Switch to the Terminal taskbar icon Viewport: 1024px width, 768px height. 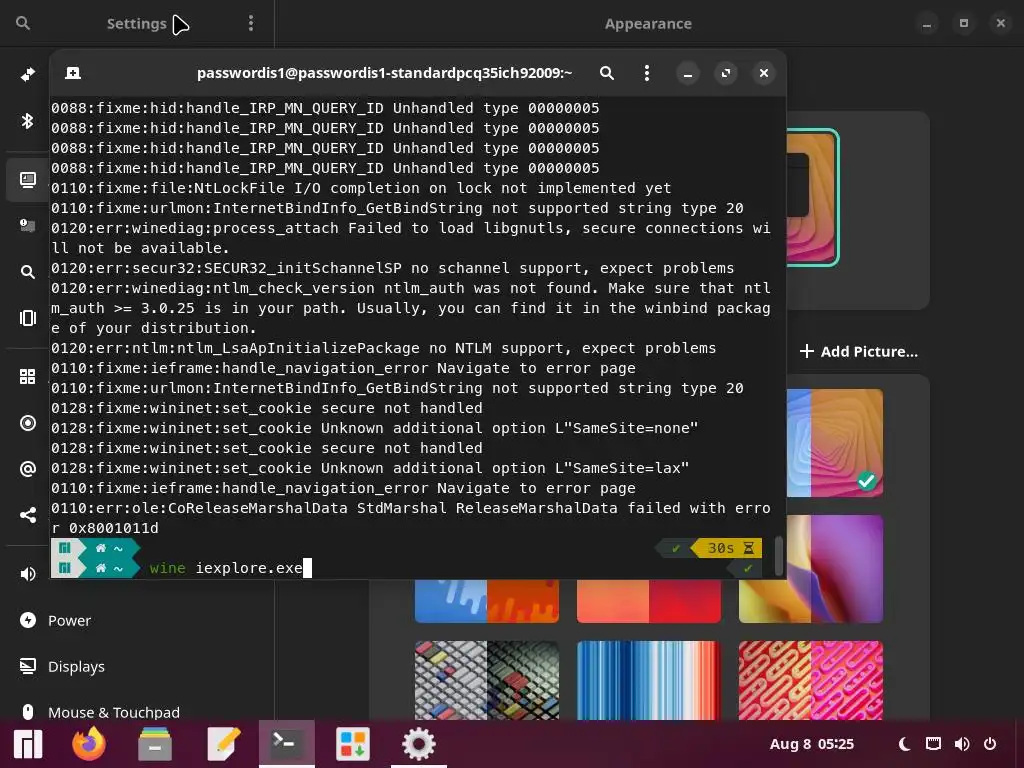[x=286, y=744]
